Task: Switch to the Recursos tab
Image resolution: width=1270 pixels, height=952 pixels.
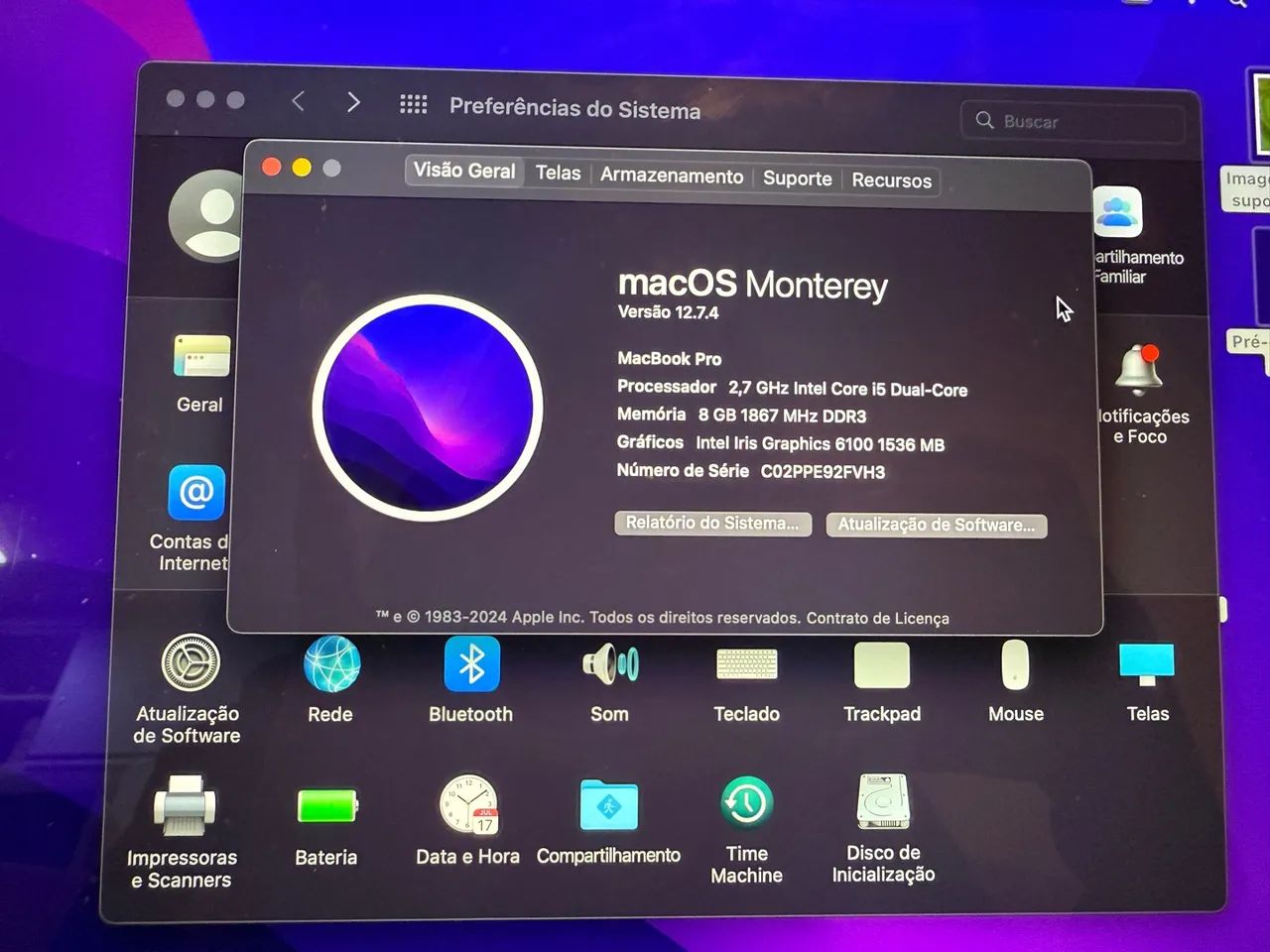Action: [892, 180]
